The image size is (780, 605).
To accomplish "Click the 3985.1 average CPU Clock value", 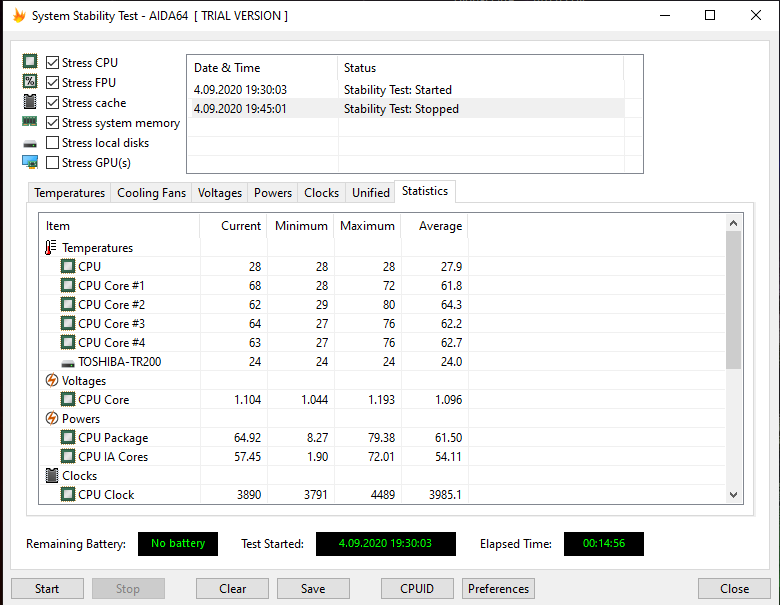I will [445, 495].
